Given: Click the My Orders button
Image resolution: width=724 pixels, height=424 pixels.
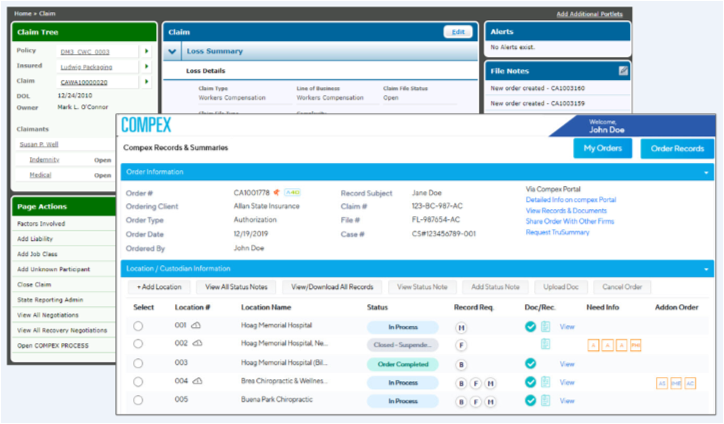Looking at the screenshot, I should click(603, 148).
